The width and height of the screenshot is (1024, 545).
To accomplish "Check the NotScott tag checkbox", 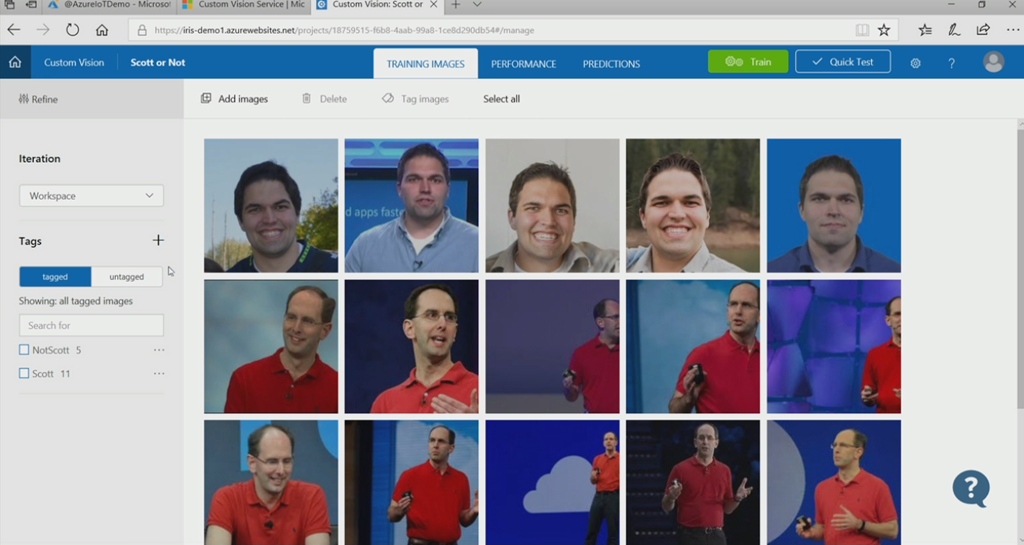I will (x=24, y=350).
